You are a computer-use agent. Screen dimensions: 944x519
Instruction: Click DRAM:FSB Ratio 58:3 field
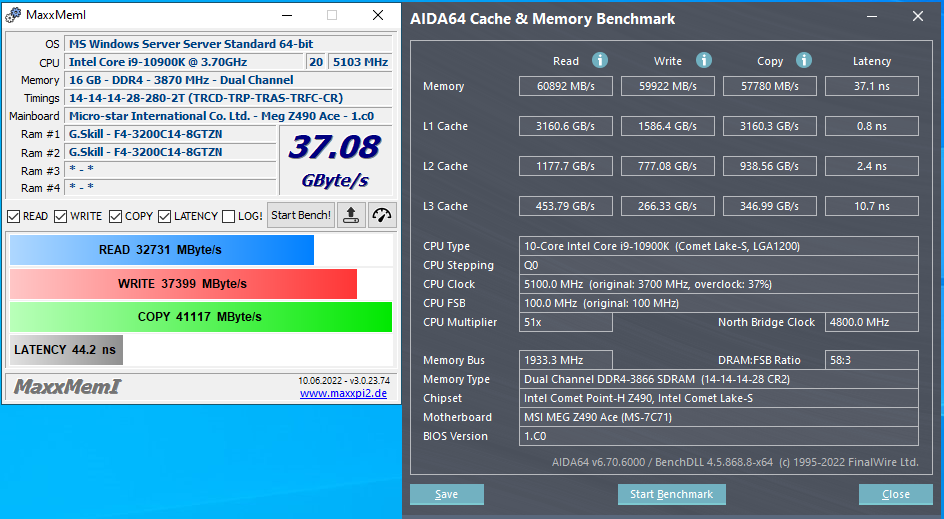coord(872,360)
